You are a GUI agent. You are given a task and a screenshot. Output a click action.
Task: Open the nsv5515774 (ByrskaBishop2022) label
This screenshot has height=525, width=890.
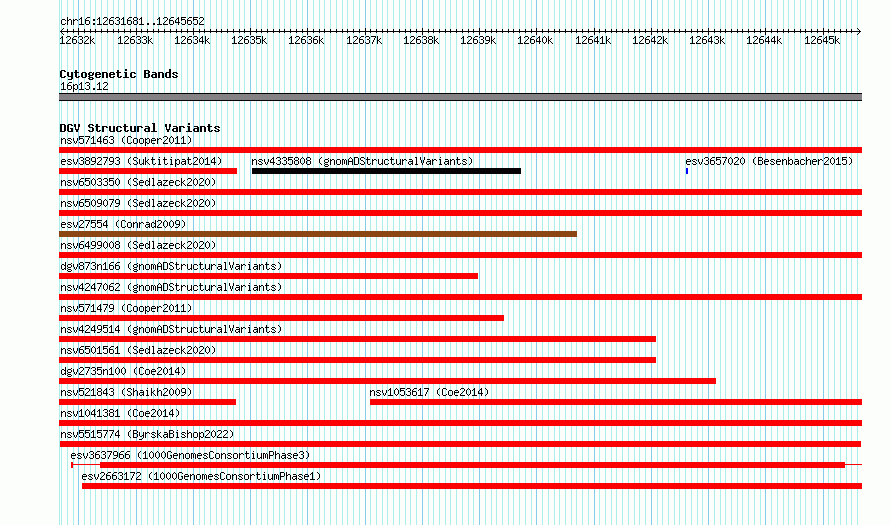(147, 434)
